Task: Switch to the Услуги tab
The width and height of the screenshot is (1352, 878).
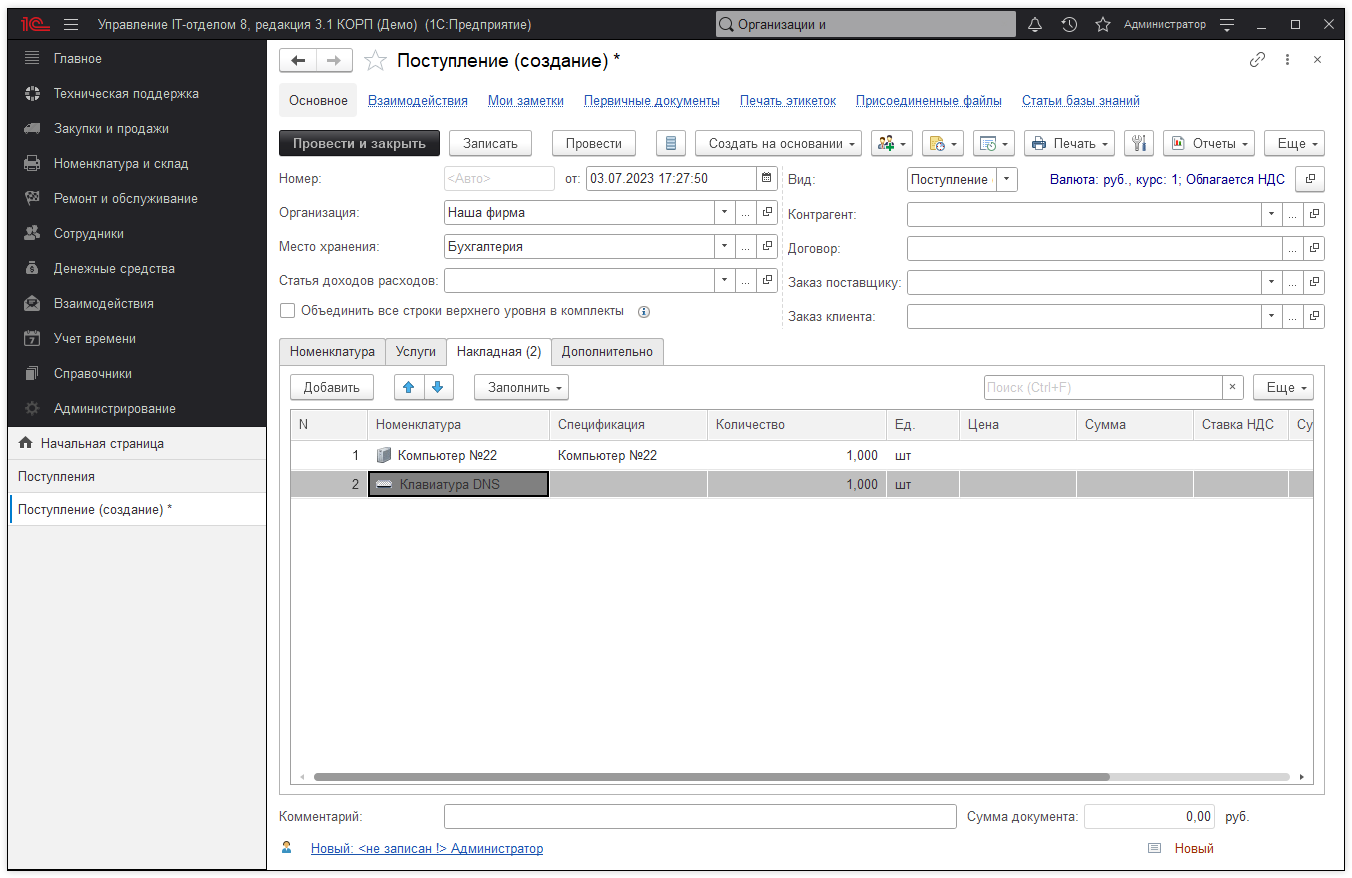Action: tap(416, 351)
